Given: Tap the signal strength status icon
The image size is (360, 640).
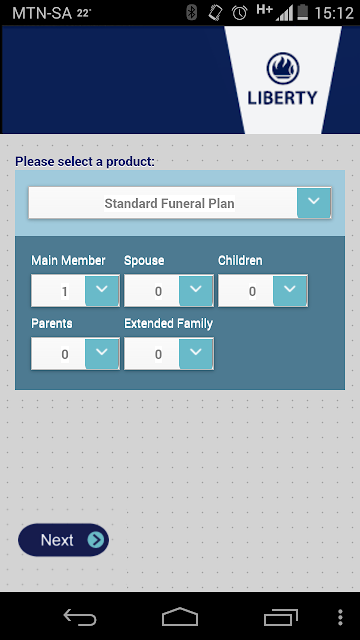Looking at the screenshot, I should tap(284, 13).
